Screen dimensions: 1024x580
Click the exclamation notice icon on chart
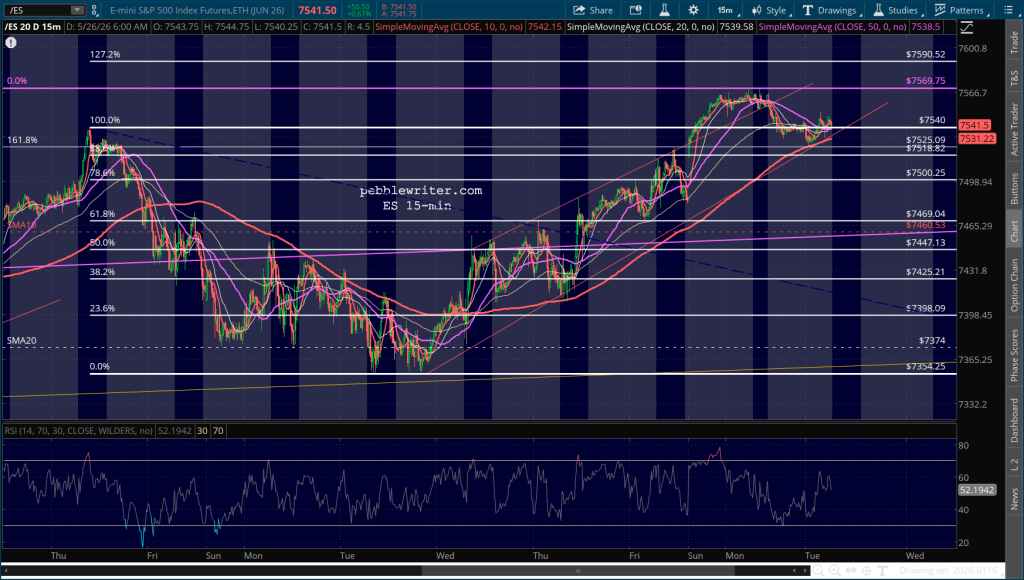coord(10,42)
